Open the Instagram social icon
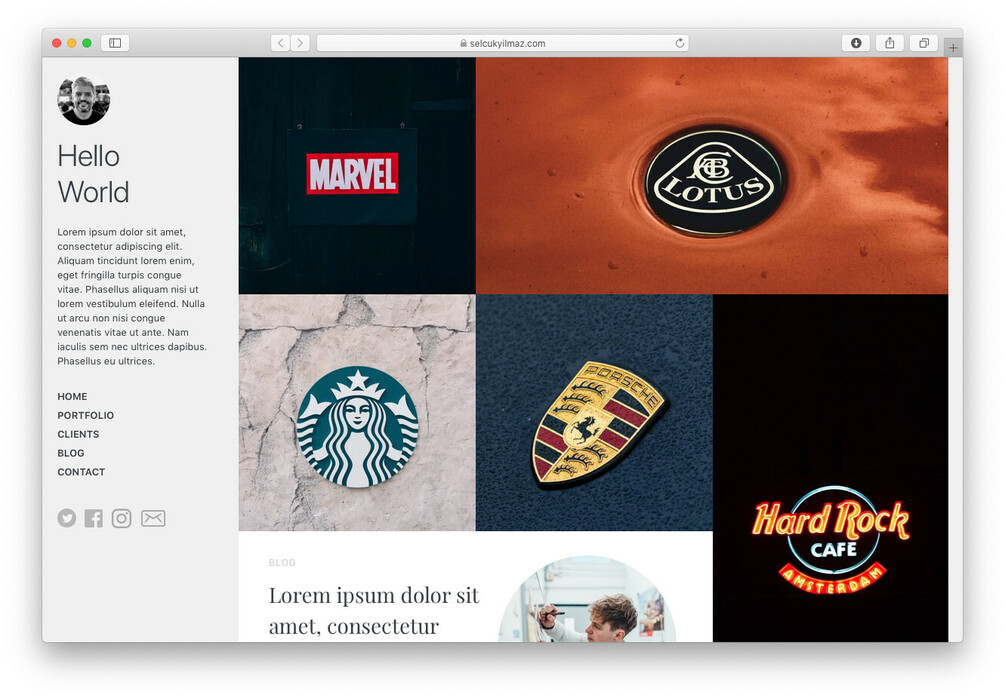The width and height of the screenshot is (1005, 698). [121, 518]
